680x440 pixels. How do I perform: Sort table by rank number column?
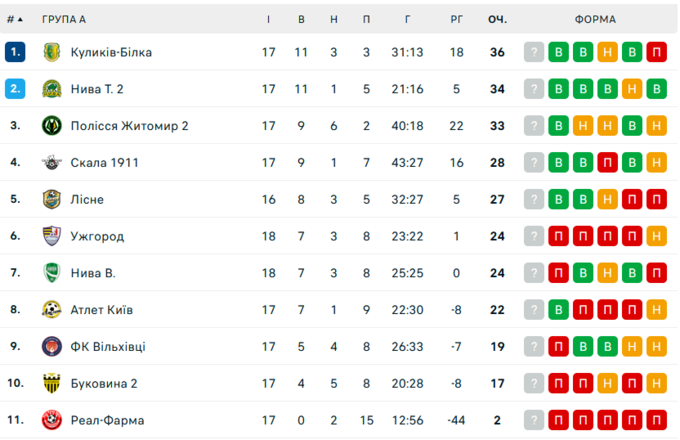[14, 19]
